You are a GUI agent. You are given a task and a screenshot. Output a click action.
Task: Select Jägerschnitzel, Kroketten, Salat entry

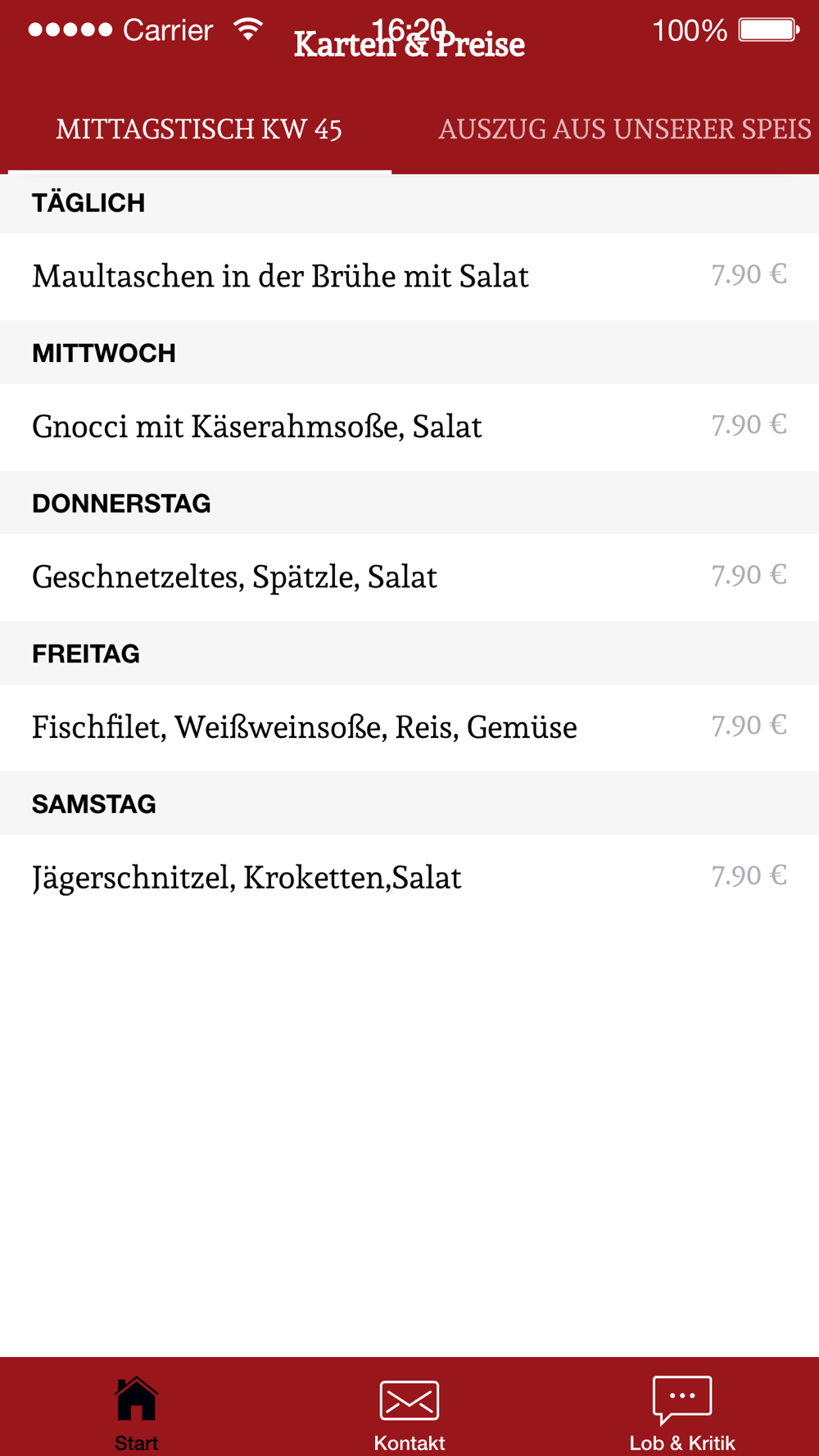(409, 878)
